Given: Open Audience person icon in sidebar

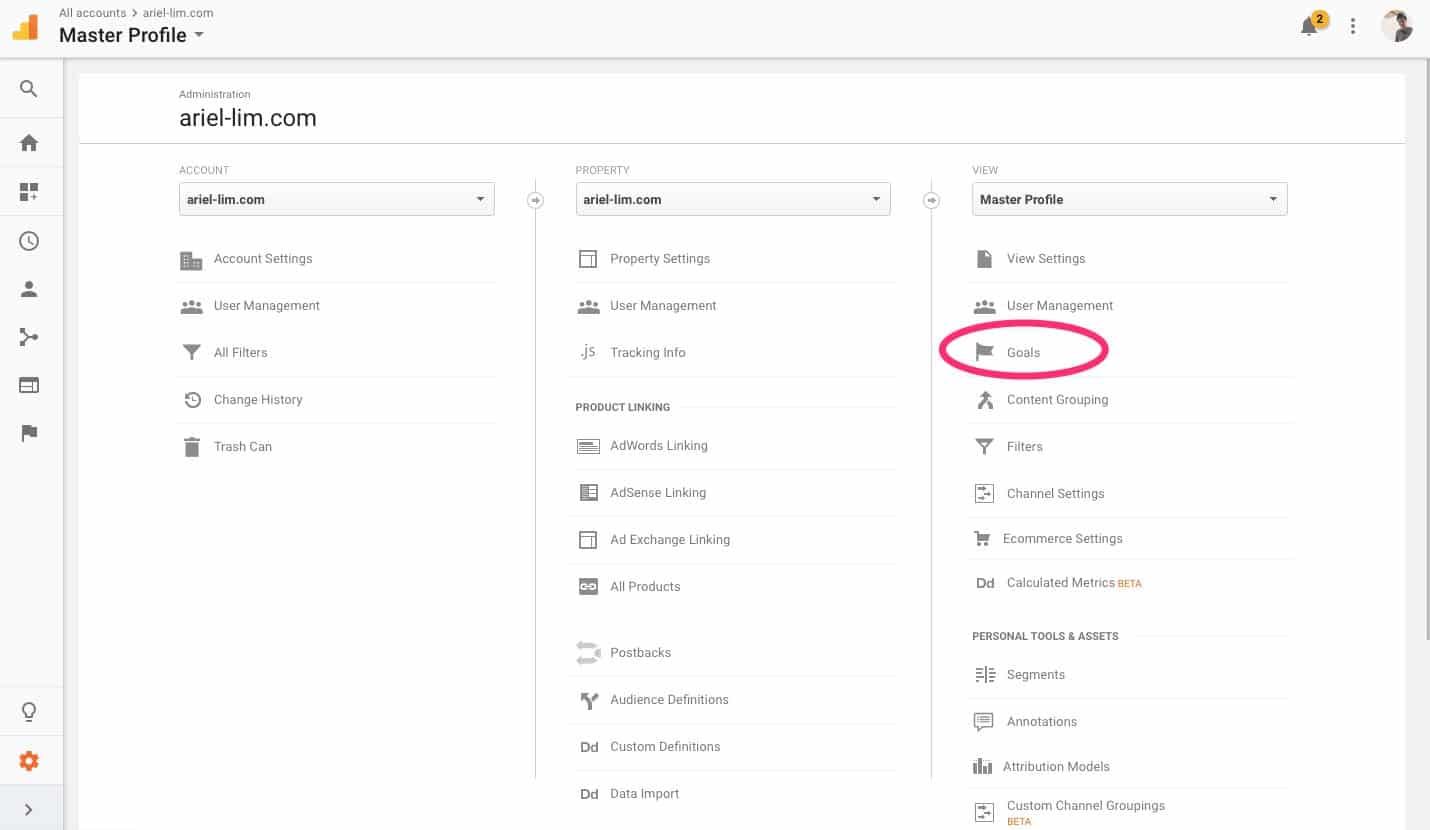Looking at the screenshot, I should [29, 289].
